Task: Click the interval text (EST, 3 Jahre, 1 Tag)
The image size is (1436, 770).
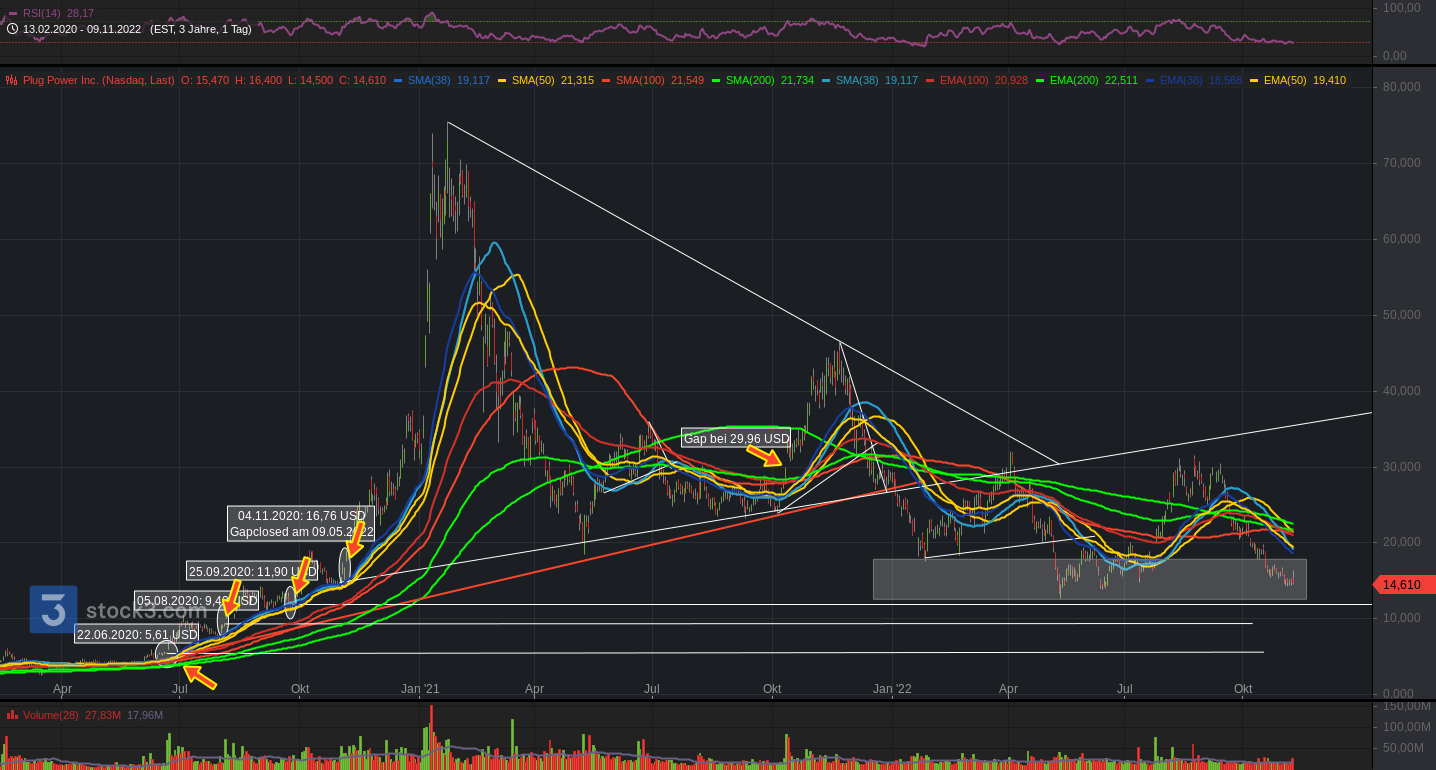Action: (201, 29)
